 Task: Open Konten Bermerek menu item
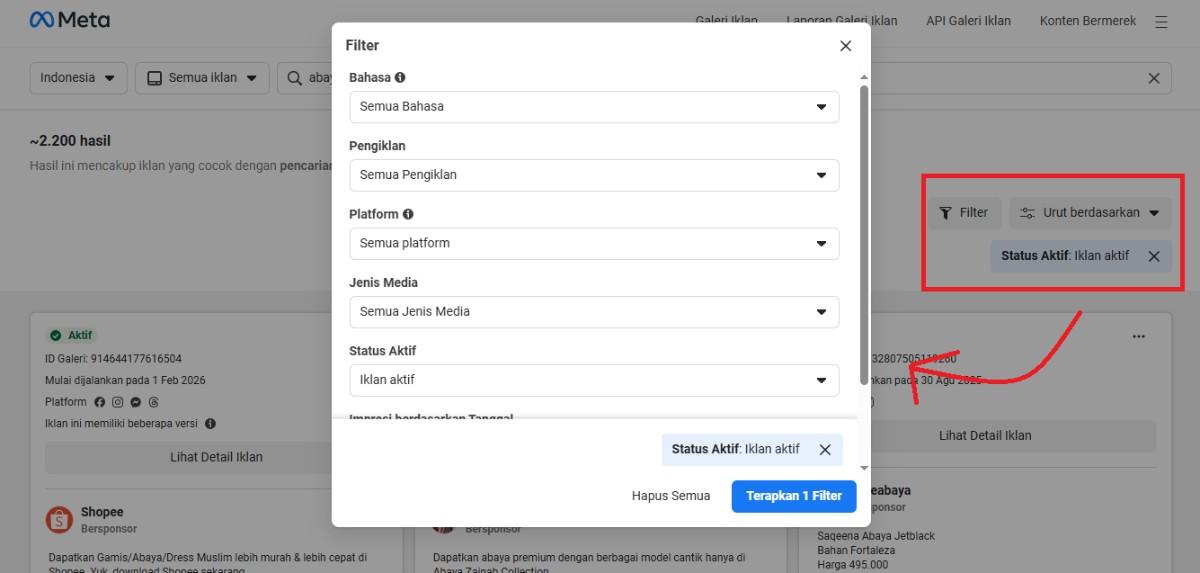pos(1087,21)
